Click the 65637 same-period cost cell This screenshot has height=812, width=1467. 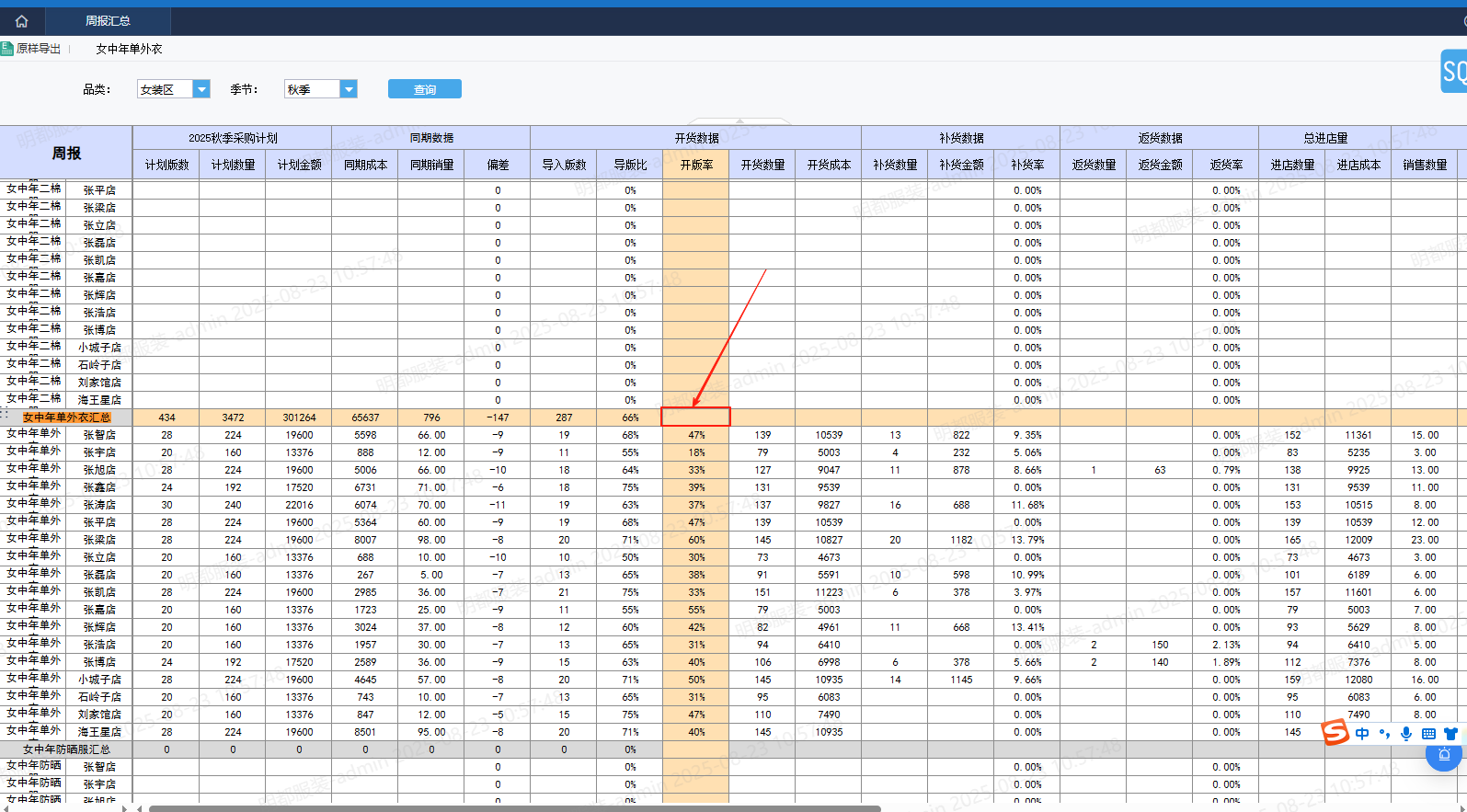(x=365, y=417)
